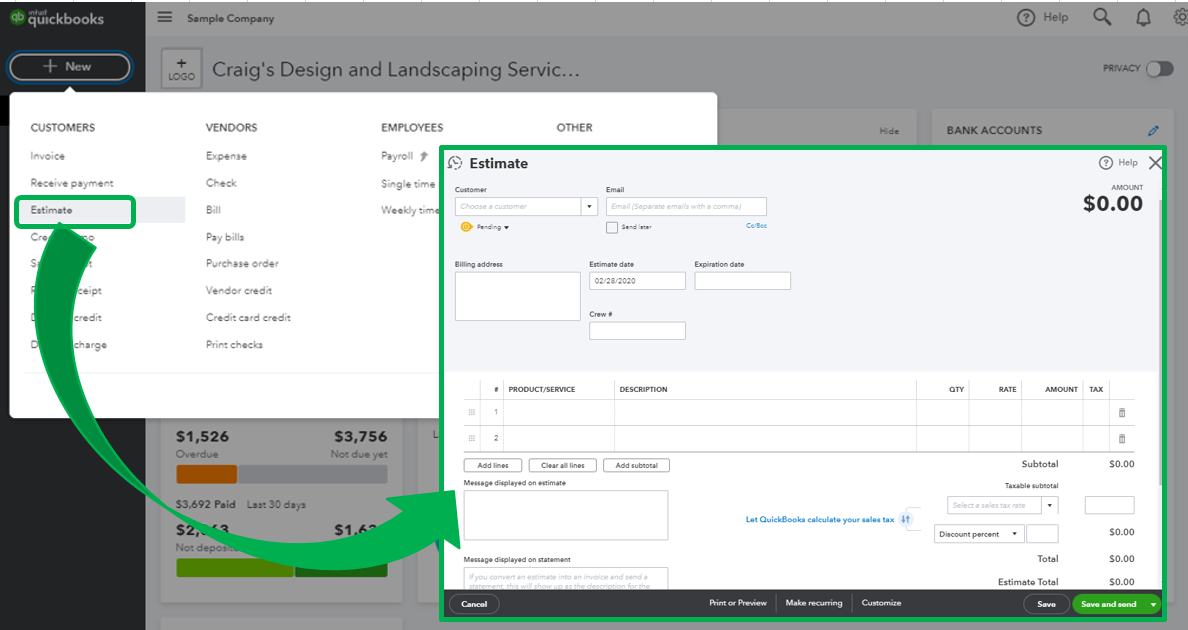Screen dimensions: 1188x630
Task: Edit bank accounts pencil icon
Action: pyautogui.click(x=1153, y=130)
